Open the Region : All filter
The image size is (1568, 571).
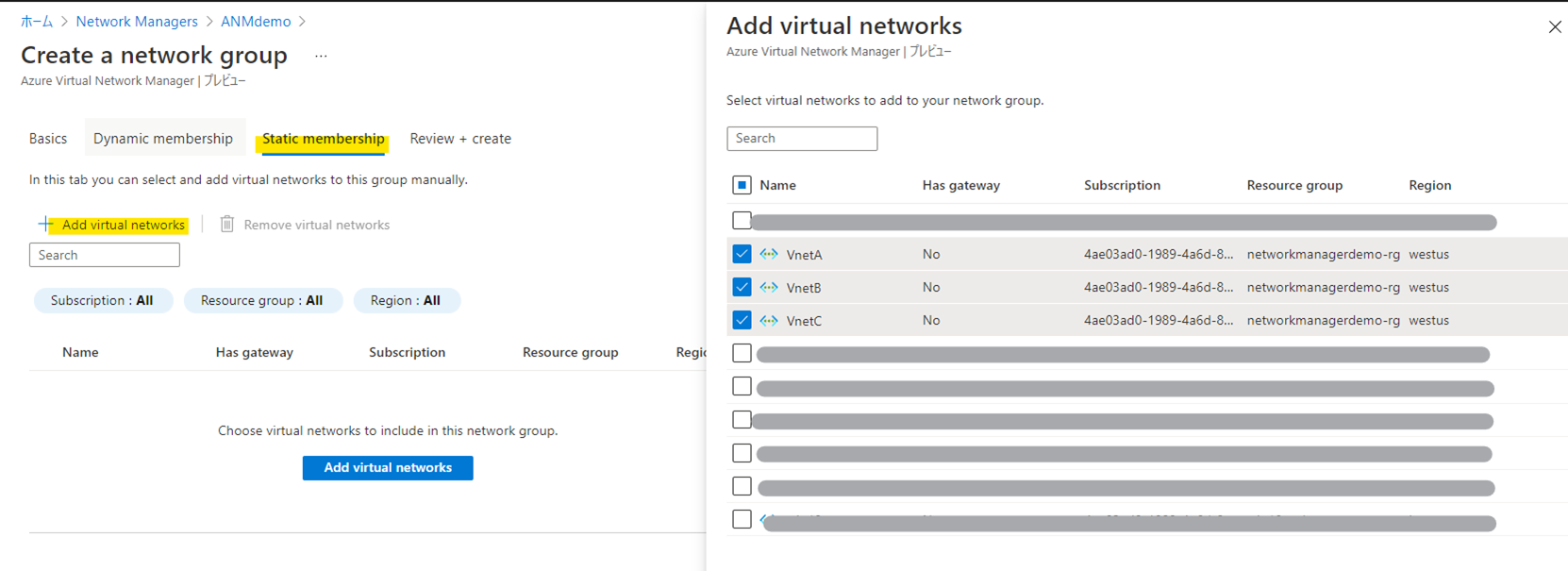pos(406,300)
